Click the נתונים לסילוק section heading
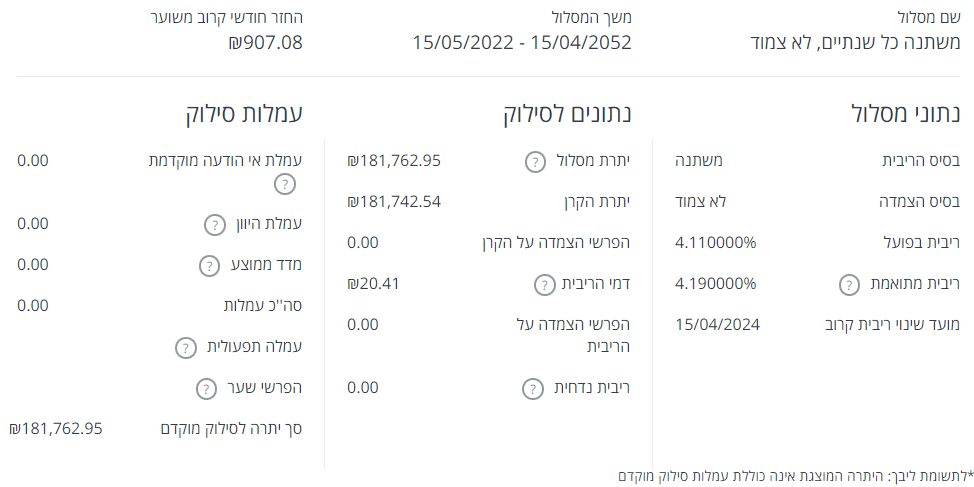974x487 pixels. pyautogui.click(x=568, y=113)
